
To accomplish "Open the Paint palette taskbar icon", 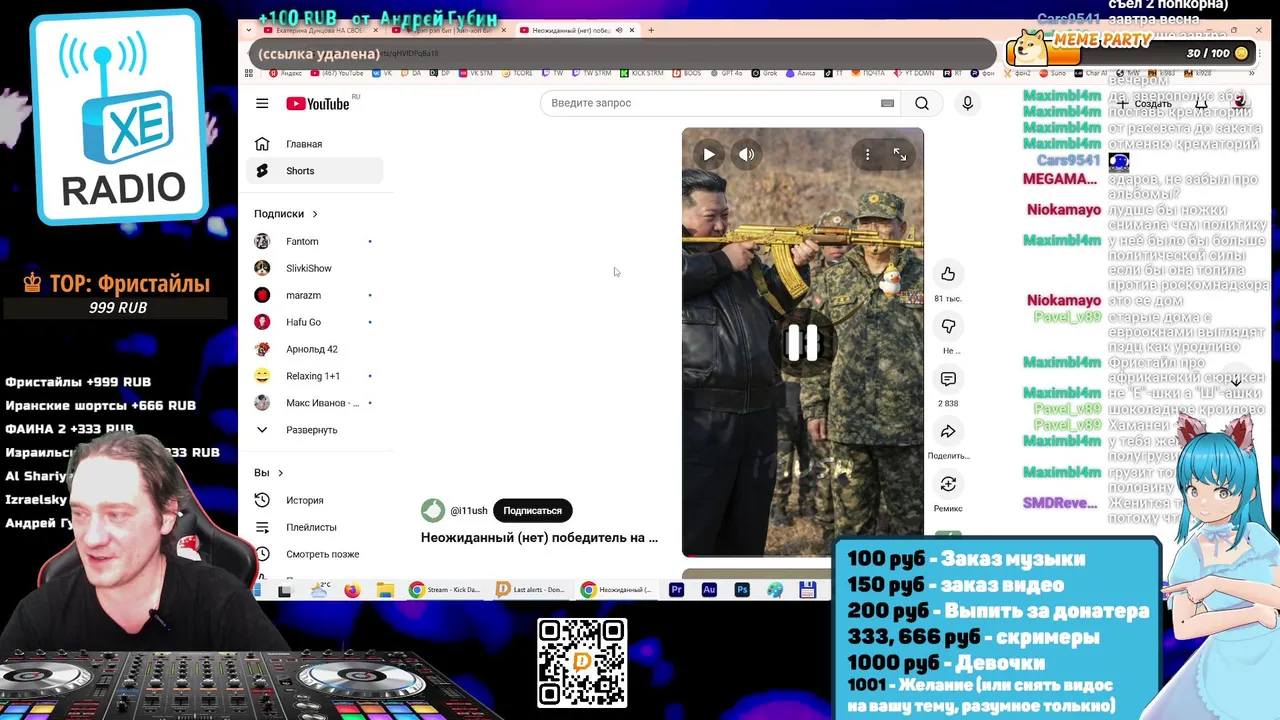I will point(774,590).
